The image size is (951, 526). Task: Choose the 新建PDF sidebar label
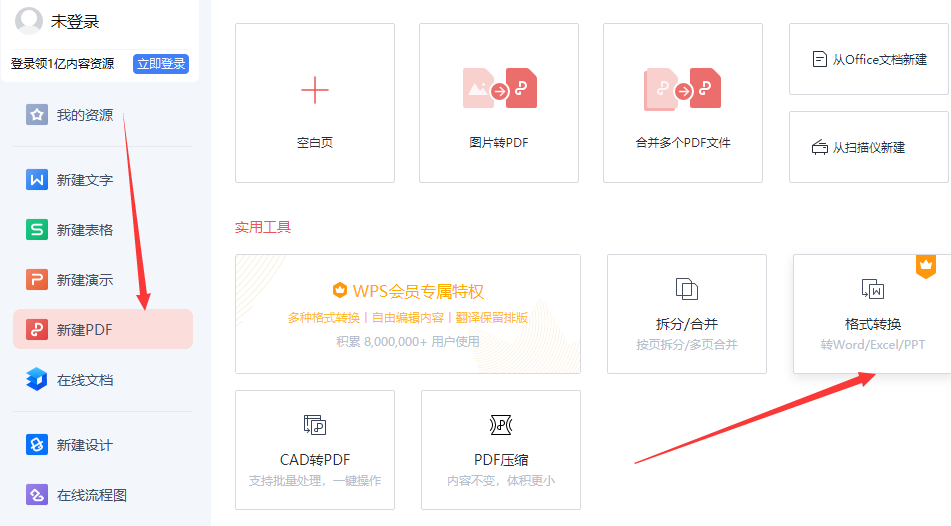84,330
